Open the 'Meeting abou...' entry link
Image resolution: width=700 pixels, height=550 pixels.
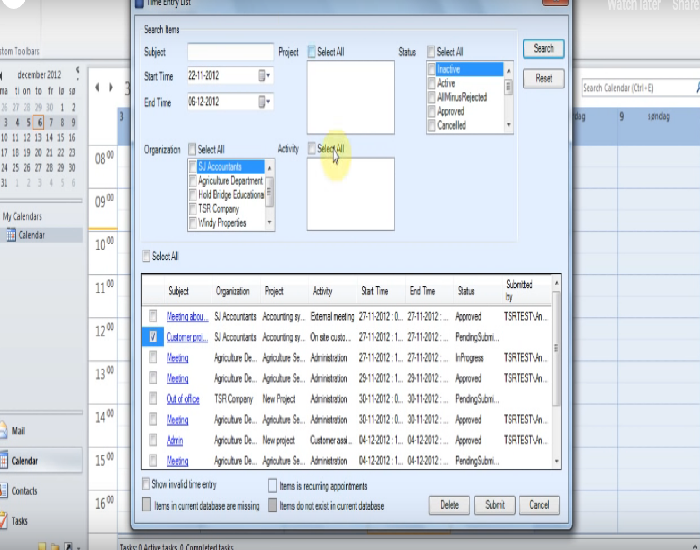(x=187, y=317)
